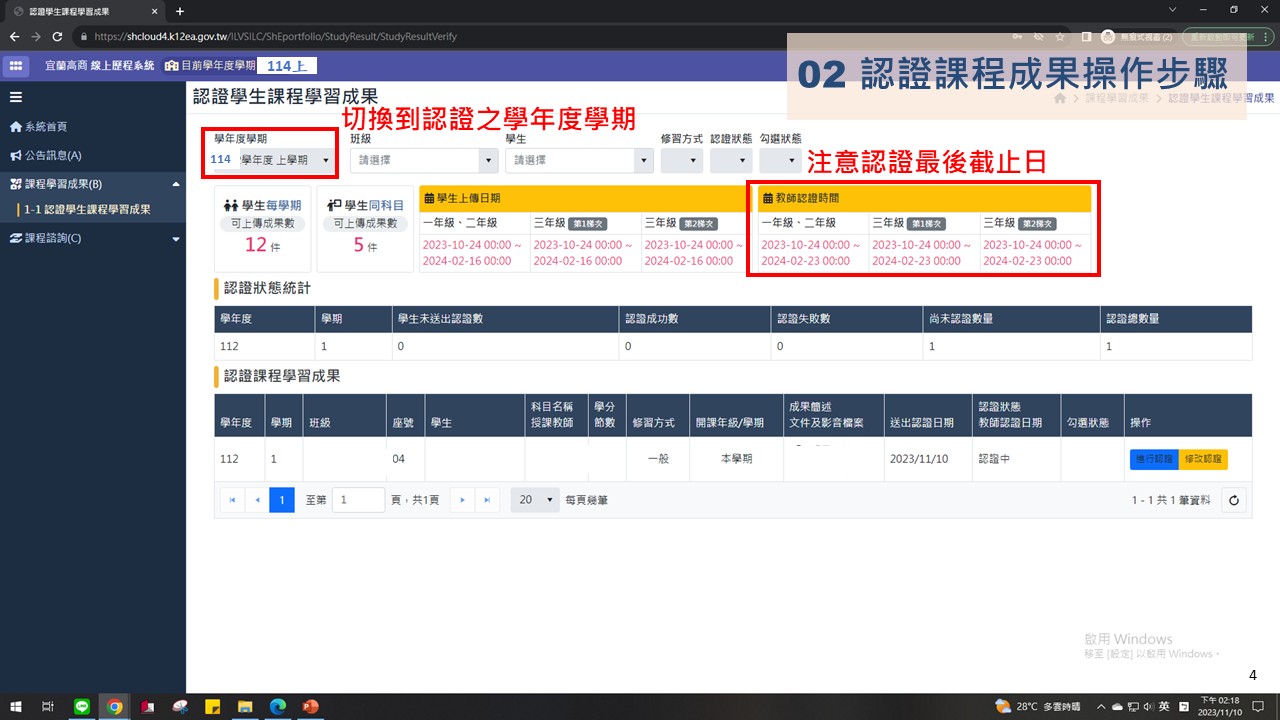Click the browser reload page icon

57,37
